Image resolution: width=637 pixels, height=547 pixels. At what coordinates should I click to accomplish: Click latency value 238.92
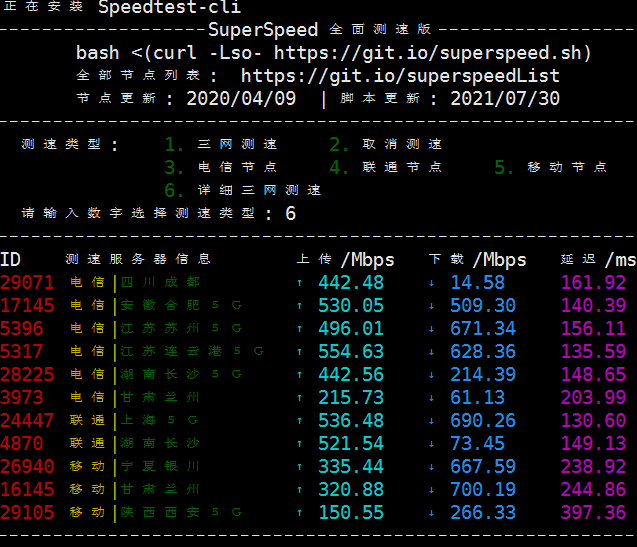tap(593, 466)
